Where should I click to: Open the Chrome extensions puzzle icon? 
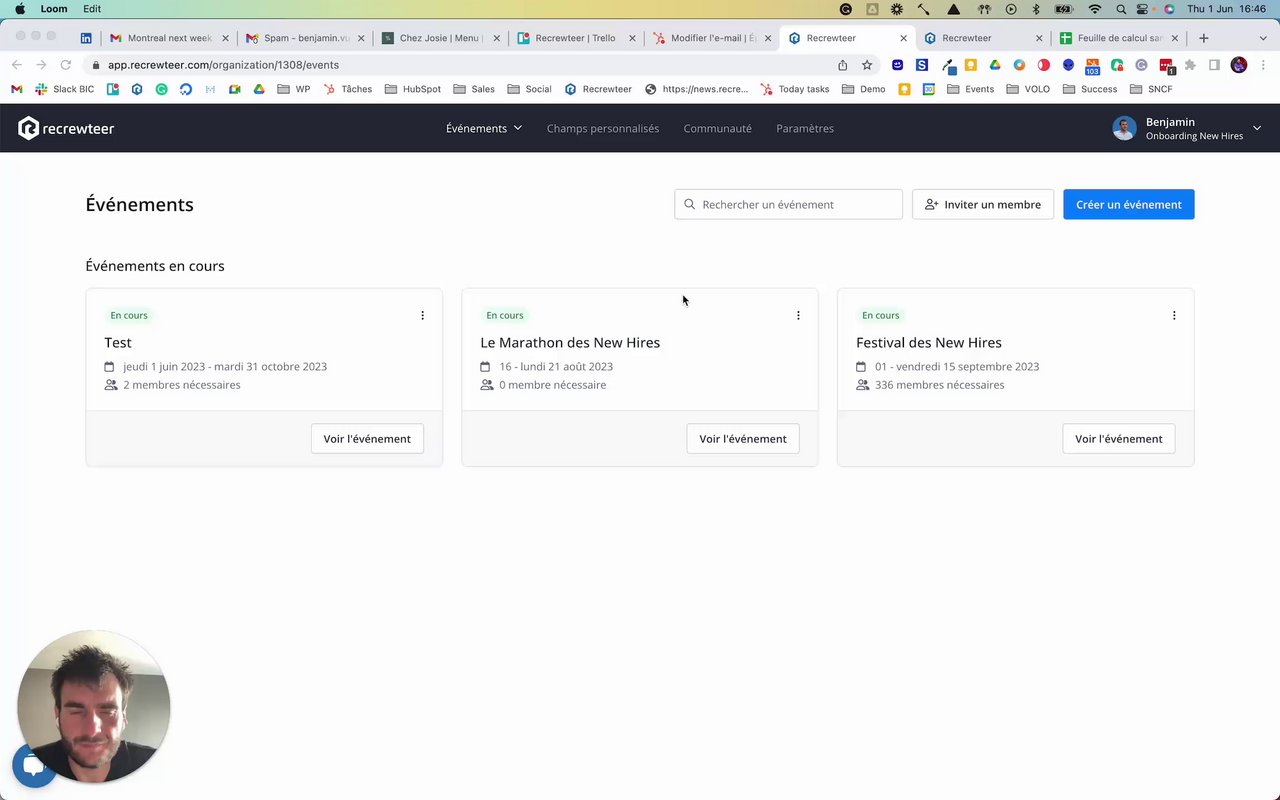pyautogui.click(x=1190, y=65)
